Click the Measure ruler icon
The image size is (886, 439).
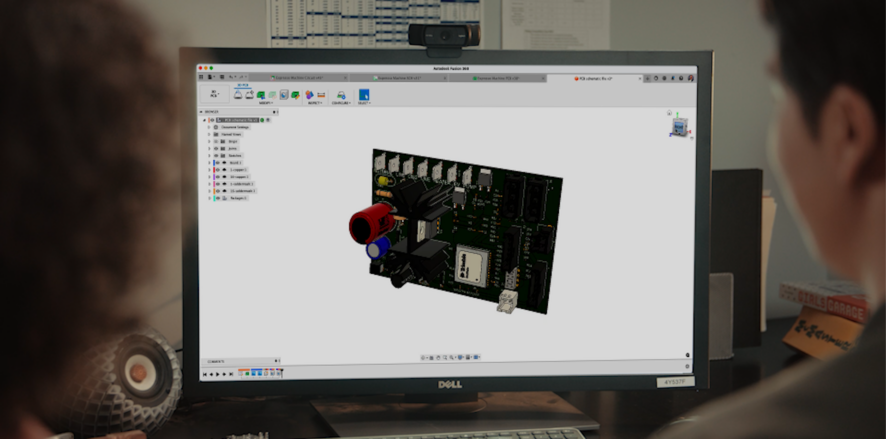321,94
